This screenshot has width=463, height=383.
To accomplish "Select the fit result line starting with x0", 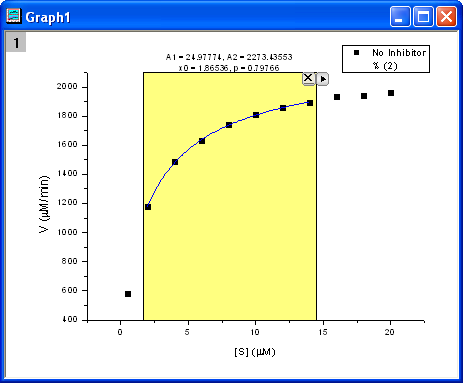I will pyautogui.click(x=229, y=68).
